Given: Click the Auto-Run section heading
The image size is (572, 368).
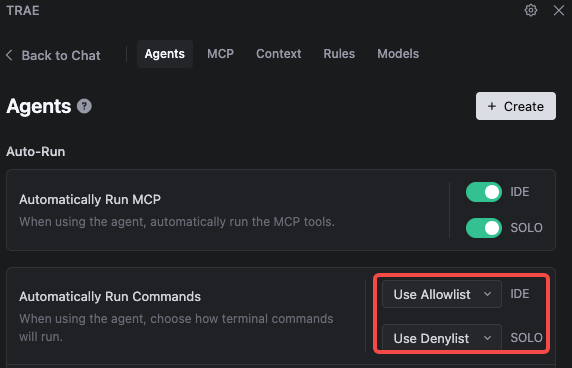Looking at the screenshot, I should (36, 151).
